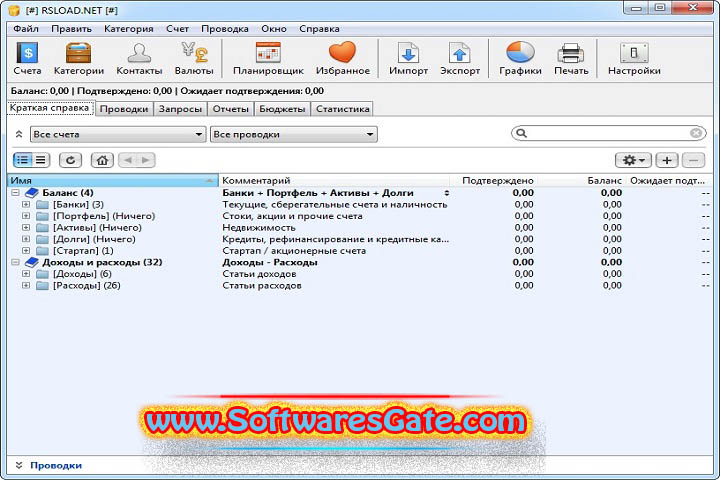Open the Избранное heart icon
Viewport: 720px width, 480px height.
(x=343, y=58)
